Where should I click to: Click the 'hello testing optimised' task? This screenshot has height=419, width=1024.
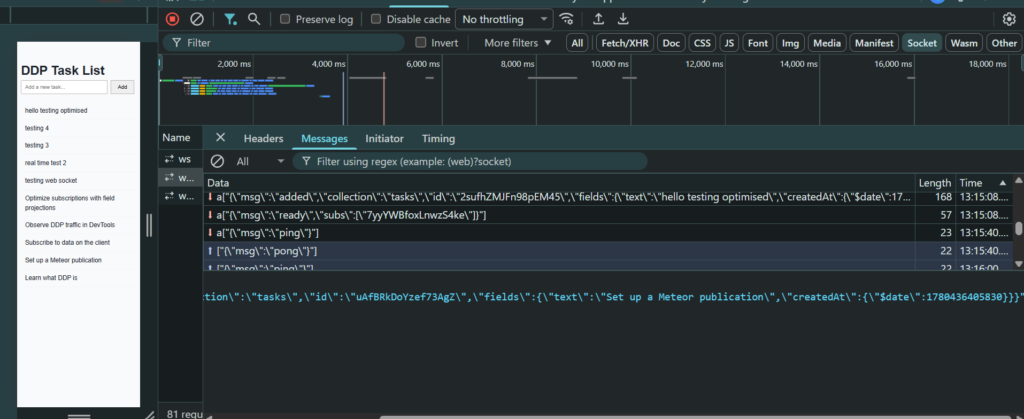56,111
